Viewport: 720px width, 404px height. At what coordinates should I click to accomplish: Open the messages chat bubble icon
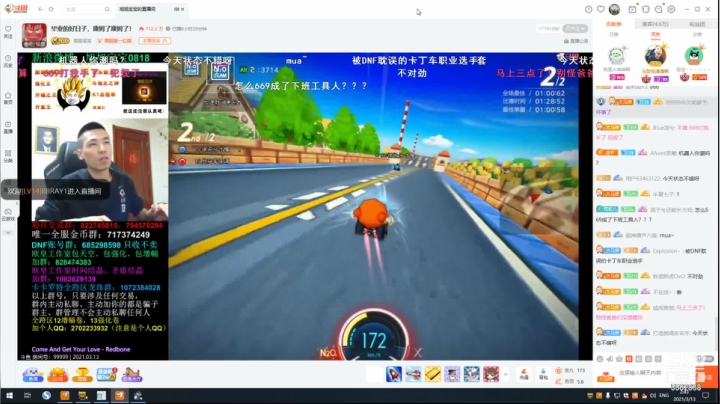tap(658, 9)
